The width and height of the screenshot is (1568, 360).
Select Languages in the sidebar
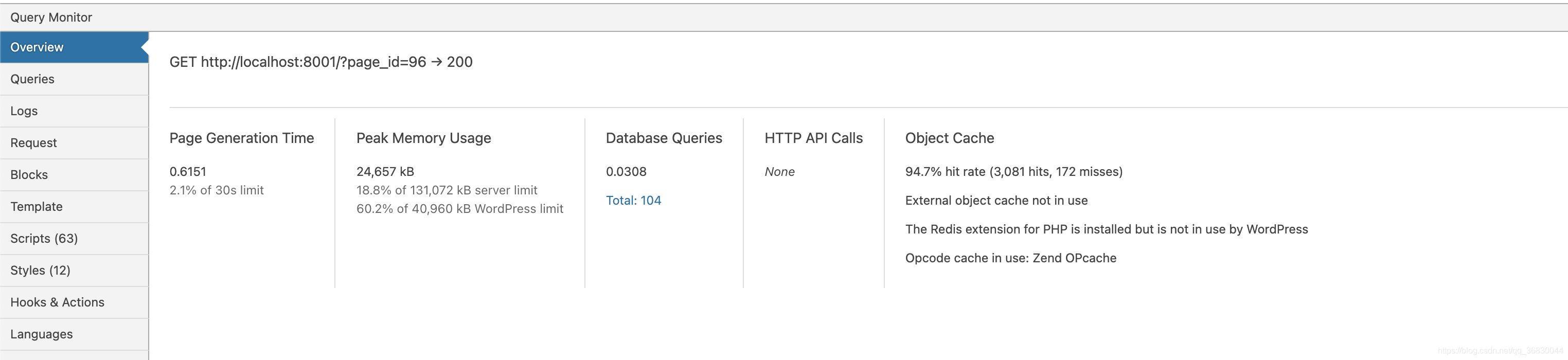(74, 334)
